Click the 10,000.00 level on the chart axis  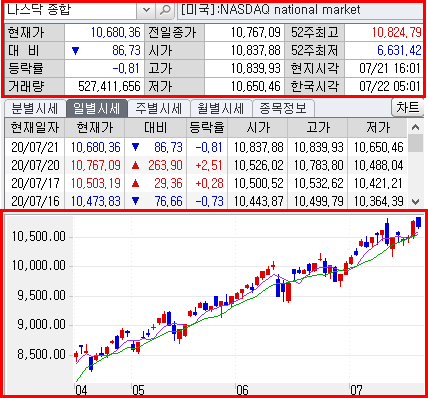[39, 266]
